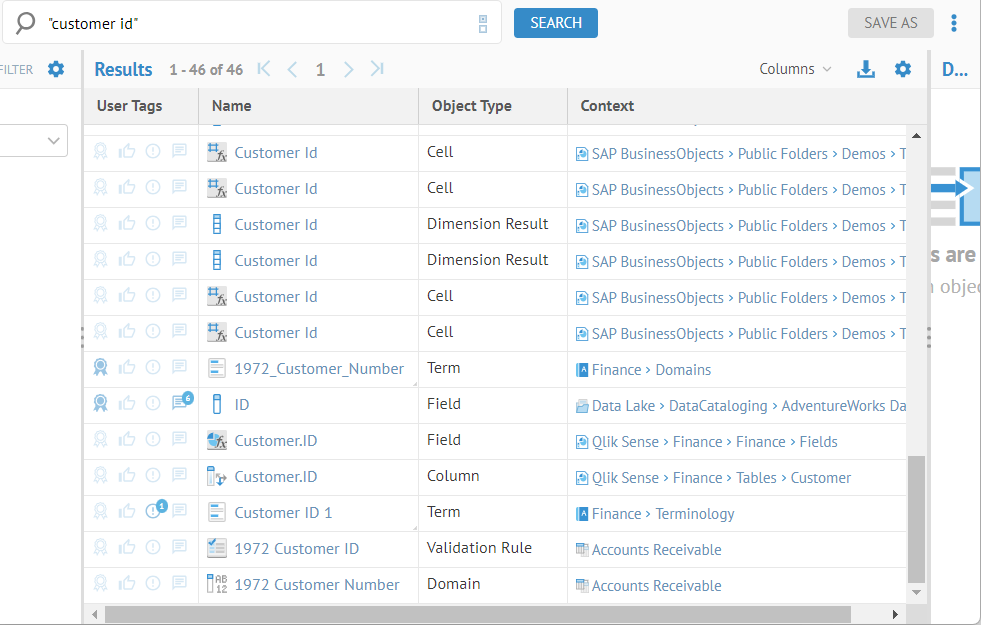Open results settings gear icon
Viewport: 981px width, 625px height.
click(903, 69)
